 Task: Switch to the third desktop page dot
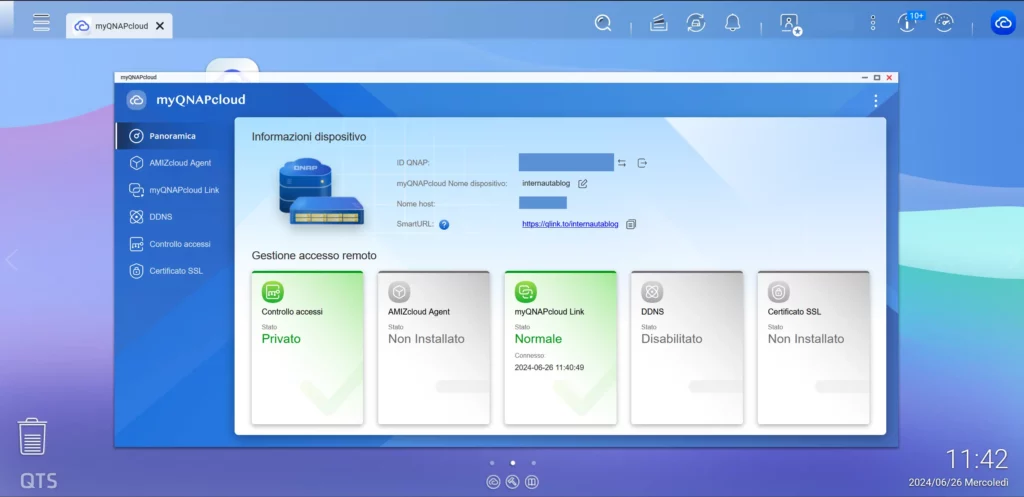coord(534,463)
